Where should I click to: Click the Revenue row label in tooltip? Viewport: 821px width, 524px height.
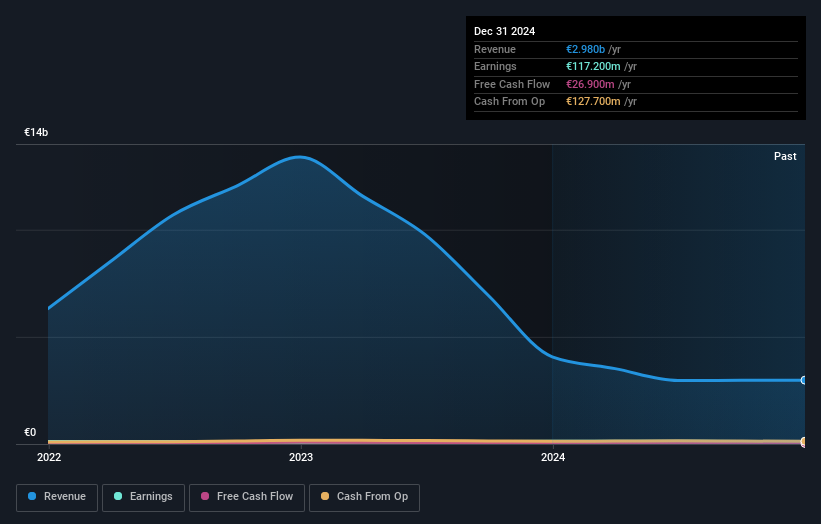click(x=495, y=49)
